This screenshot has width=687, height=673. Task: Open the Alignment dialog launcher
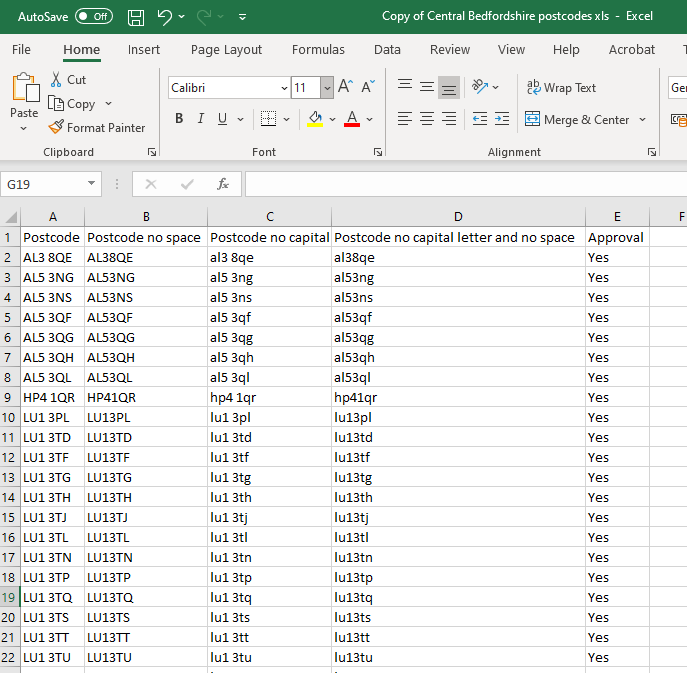652,152
